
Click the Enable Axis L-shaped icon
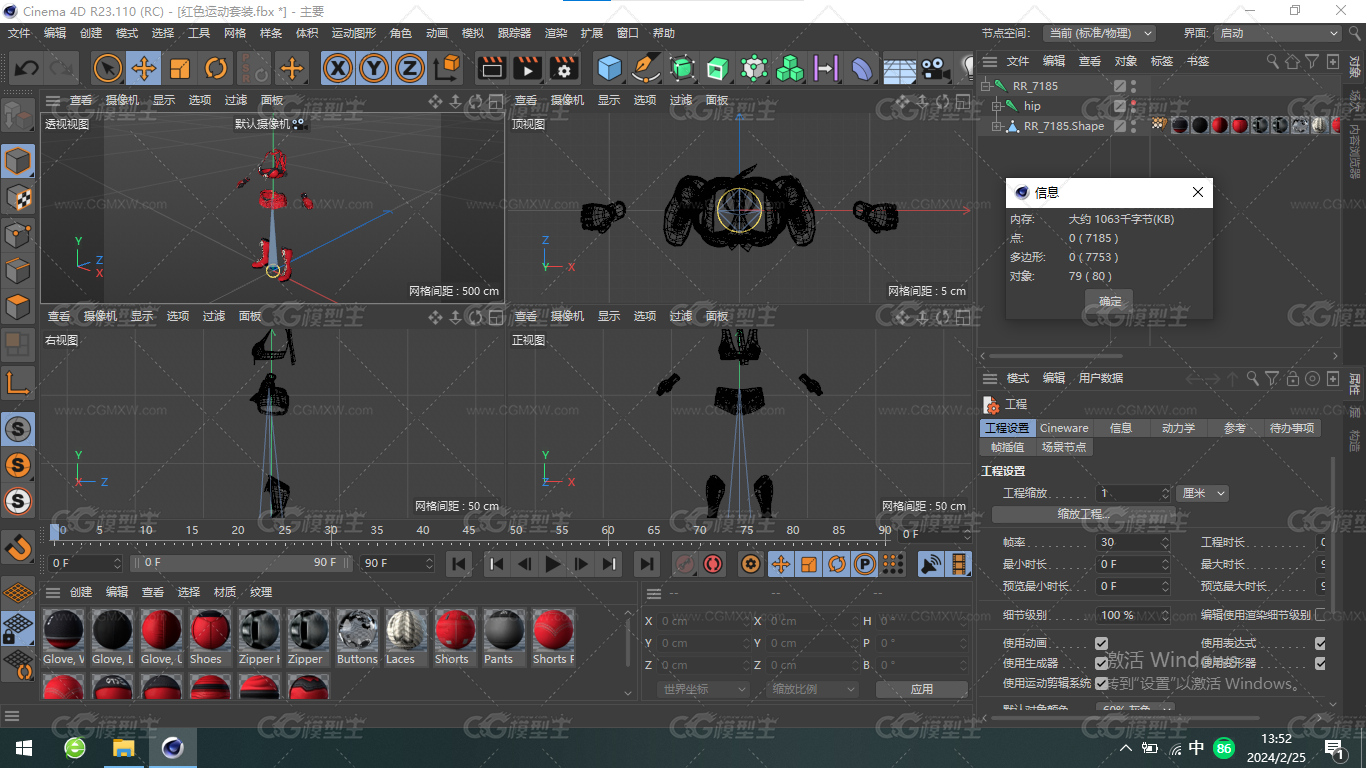click(x=18, y=383)
